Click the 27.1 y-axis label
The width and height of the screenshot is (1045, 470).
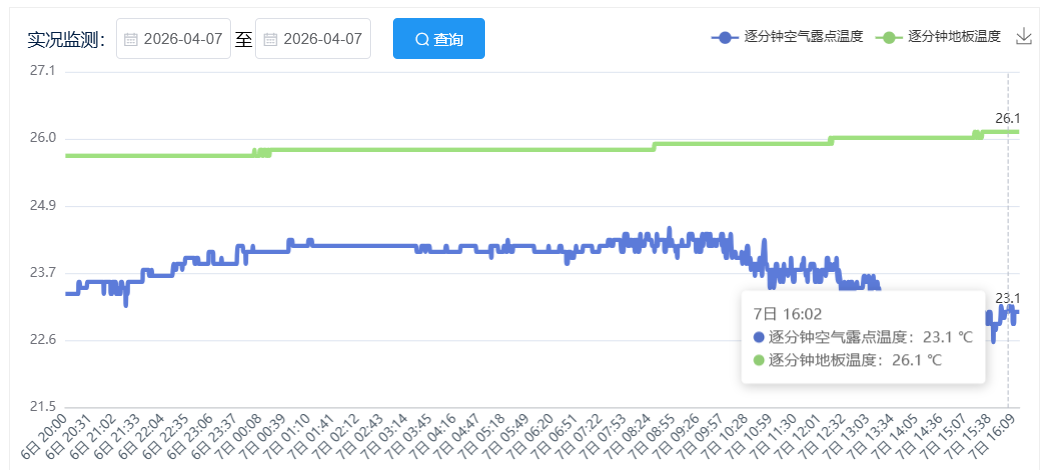(x=43, y=72)
